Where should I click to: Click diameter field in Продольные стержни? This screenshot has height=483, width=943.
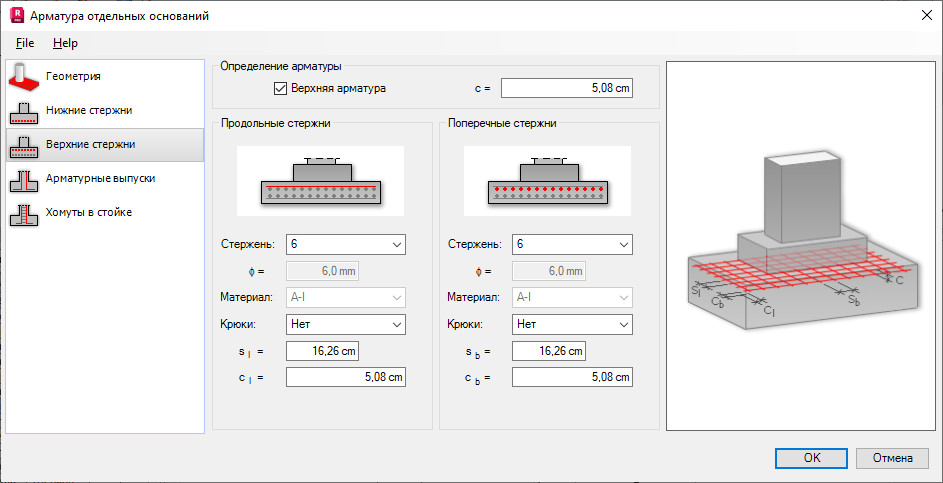(323, 271)
